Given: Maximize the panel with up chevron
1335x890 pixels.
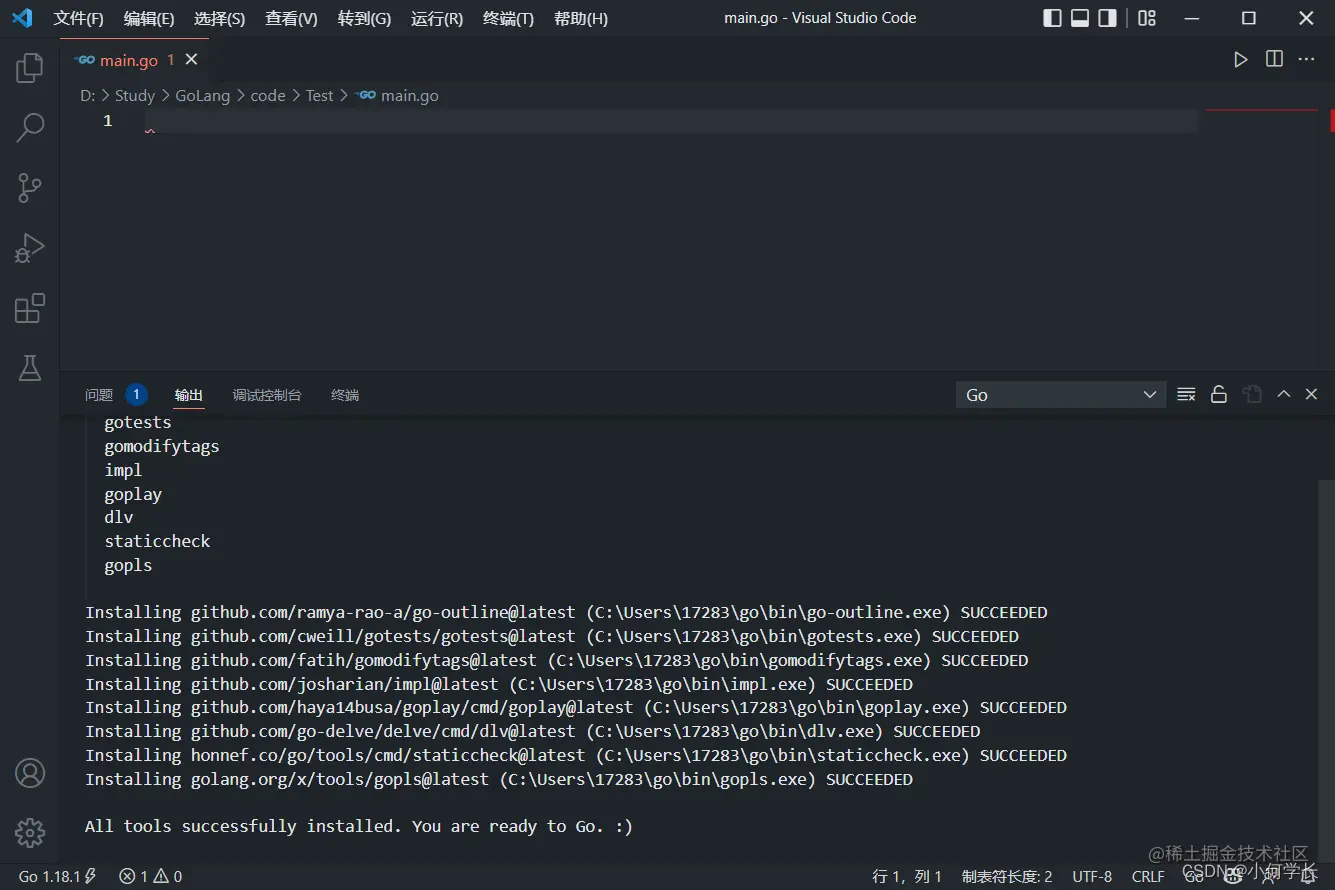Looking at the screenshot, I should coord(1284,394).
